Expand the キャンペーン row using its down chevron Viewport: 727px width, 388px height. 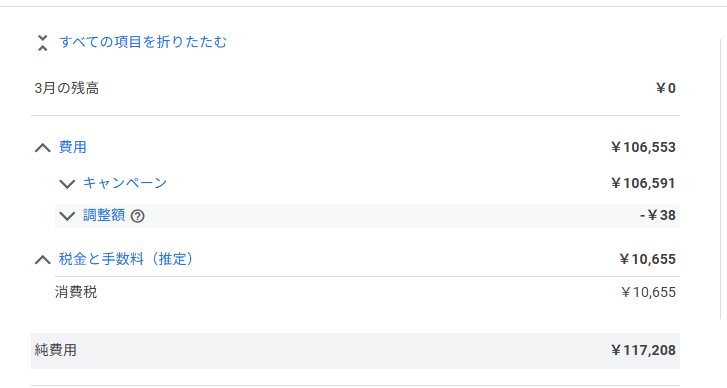pos(67,184)
